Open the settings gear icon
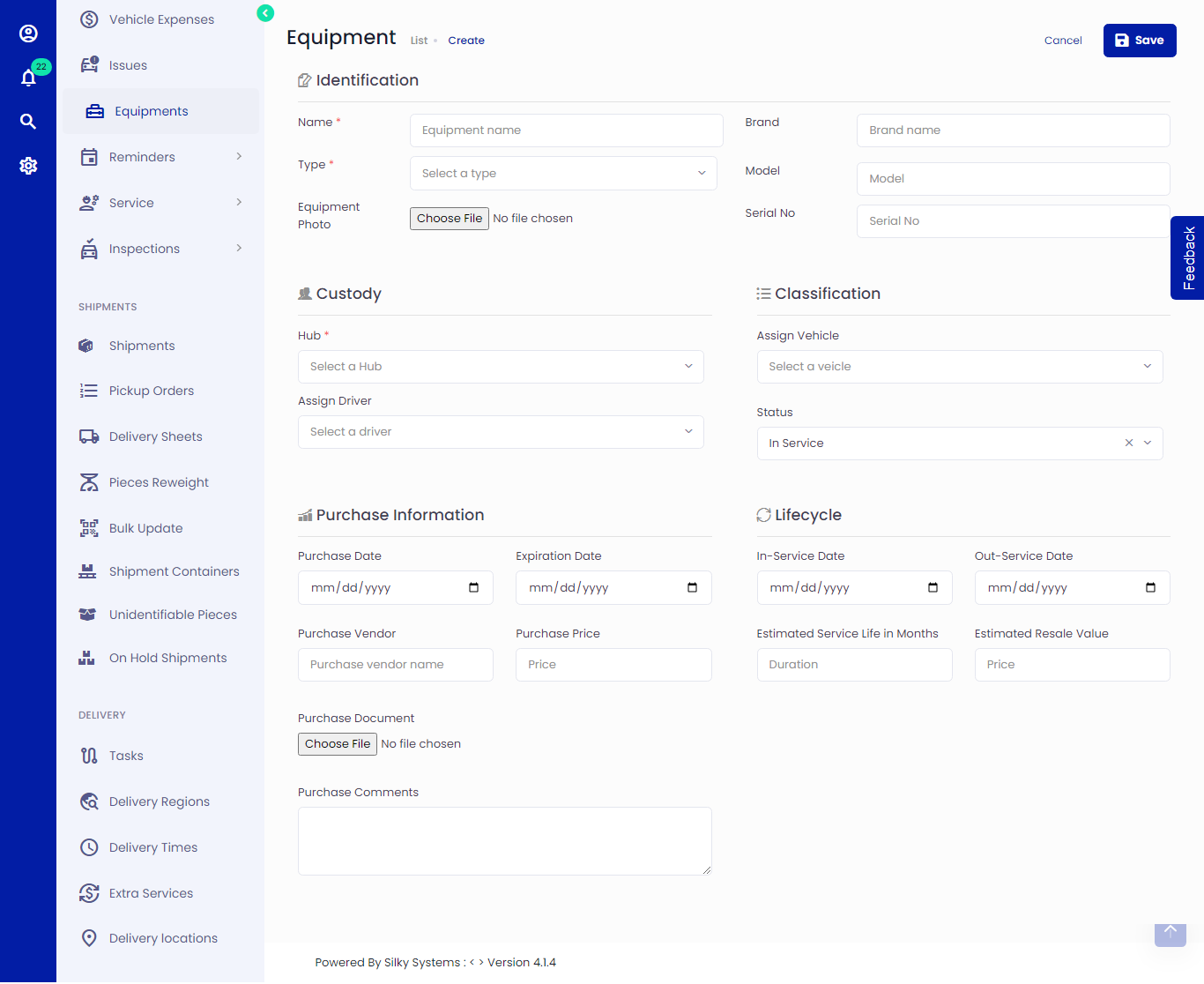The image size is (1204, 984). (28, 166)
